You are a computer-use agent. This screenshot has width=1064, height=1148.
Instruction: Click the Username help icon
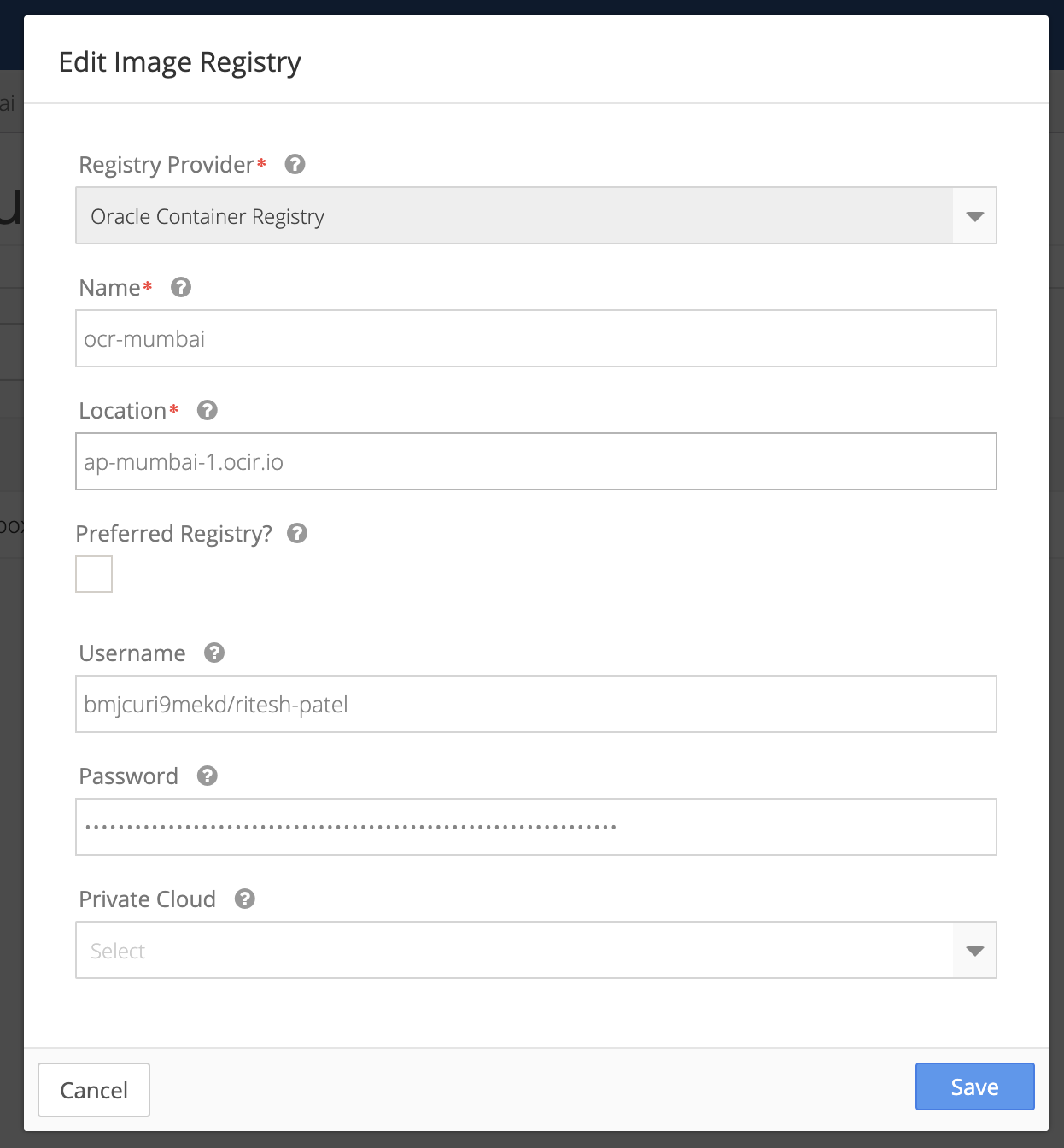point(213,653)
